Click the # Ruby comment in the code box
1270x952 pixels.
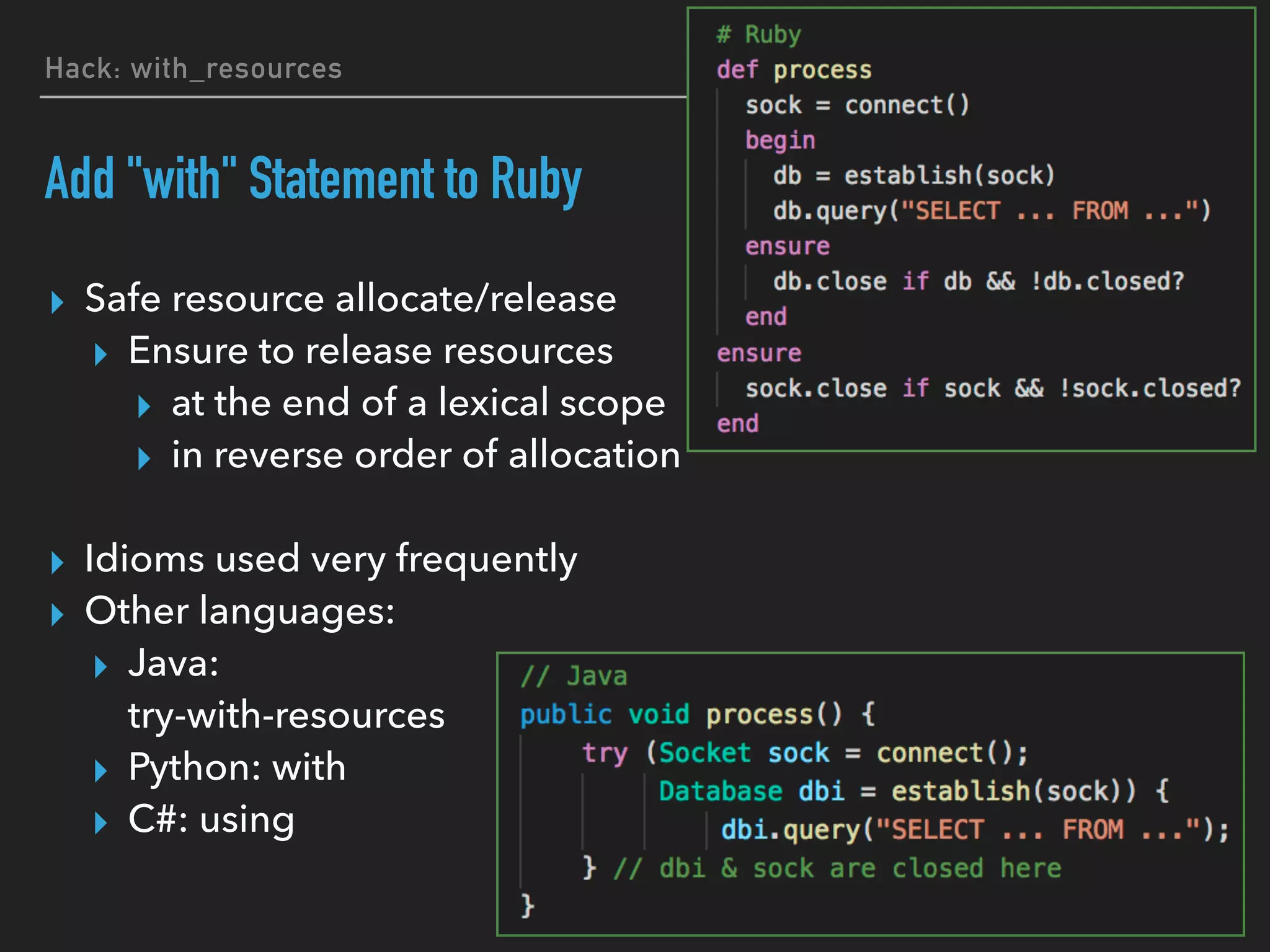758,35
